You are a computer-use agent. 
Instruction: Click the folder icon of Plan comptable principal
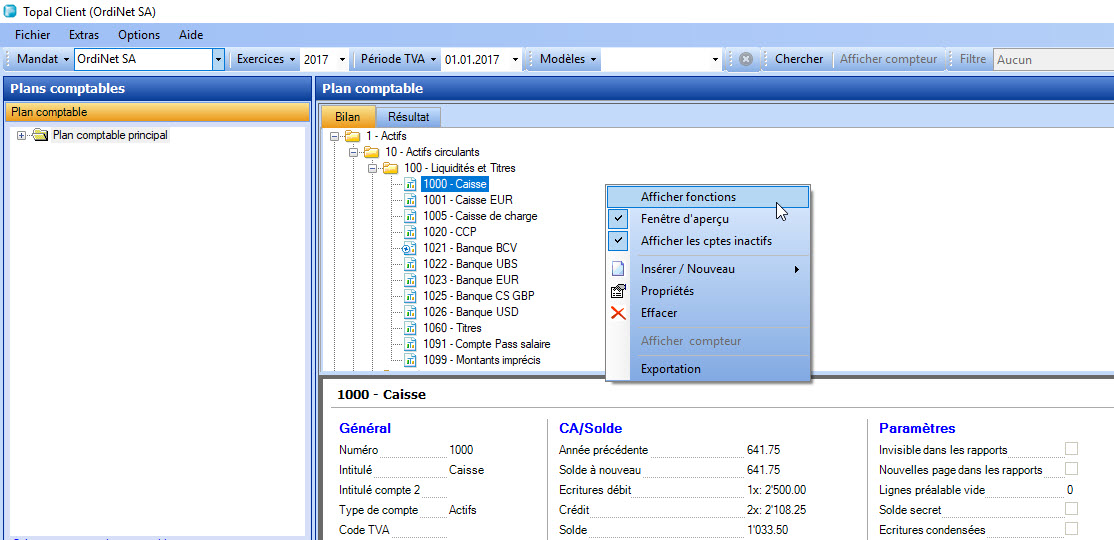pos(40,136)
